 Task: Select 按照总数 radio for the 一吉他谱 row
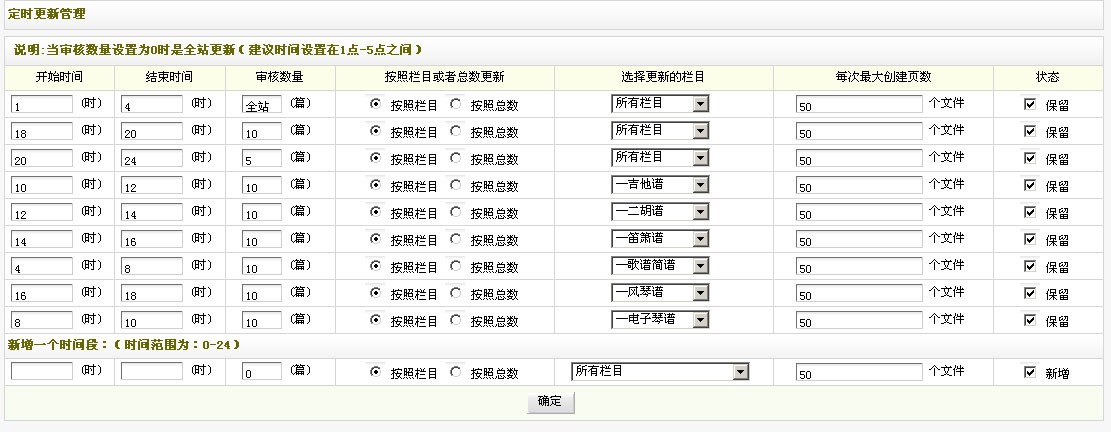pyautogui.click(x=456, y=185)
